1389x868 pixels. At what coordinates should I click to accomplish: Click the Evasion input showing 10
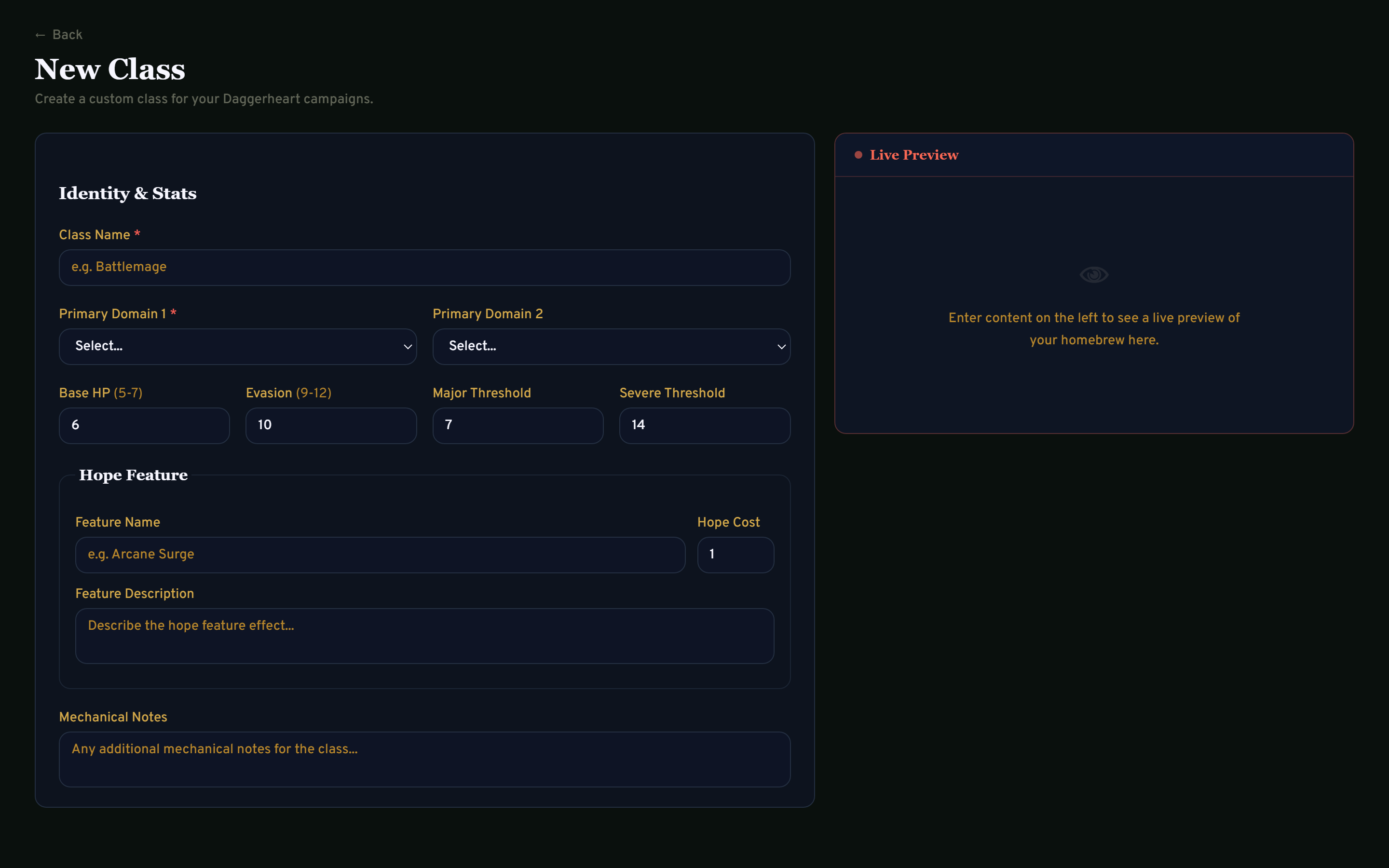click(330, 425)
